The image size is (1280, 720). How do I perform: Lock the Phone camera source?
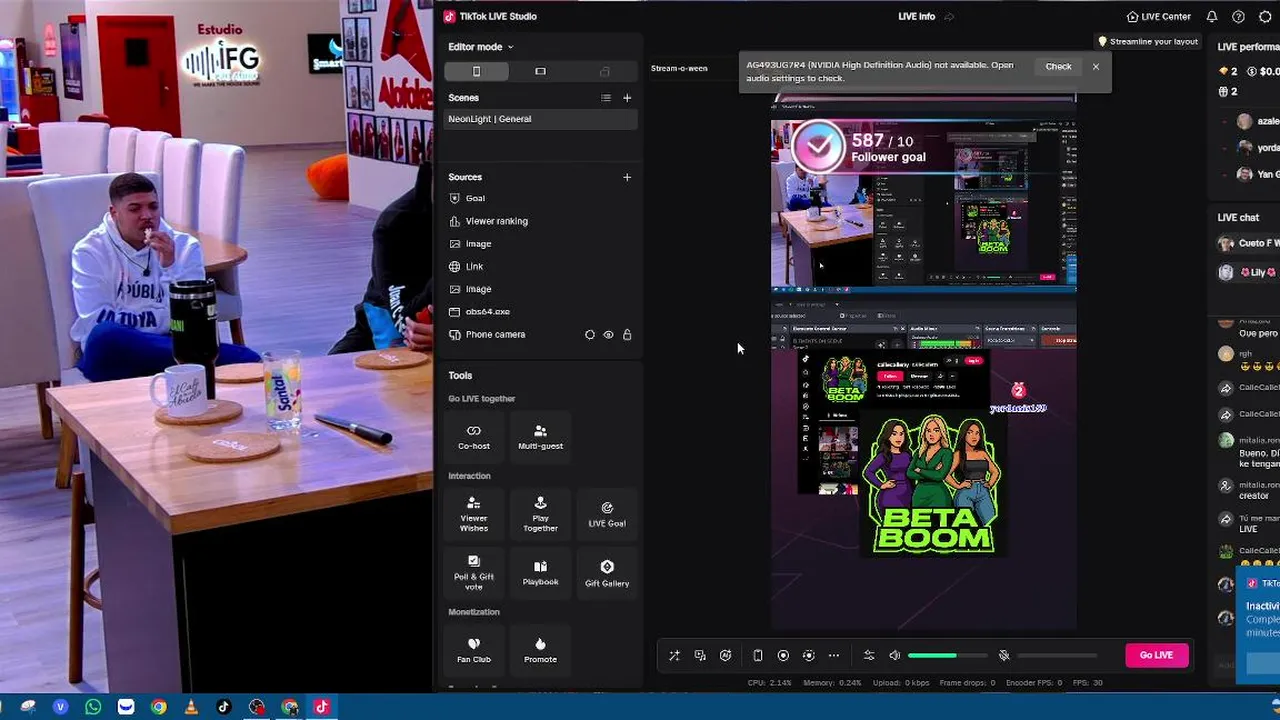click(x=627, y=335)
